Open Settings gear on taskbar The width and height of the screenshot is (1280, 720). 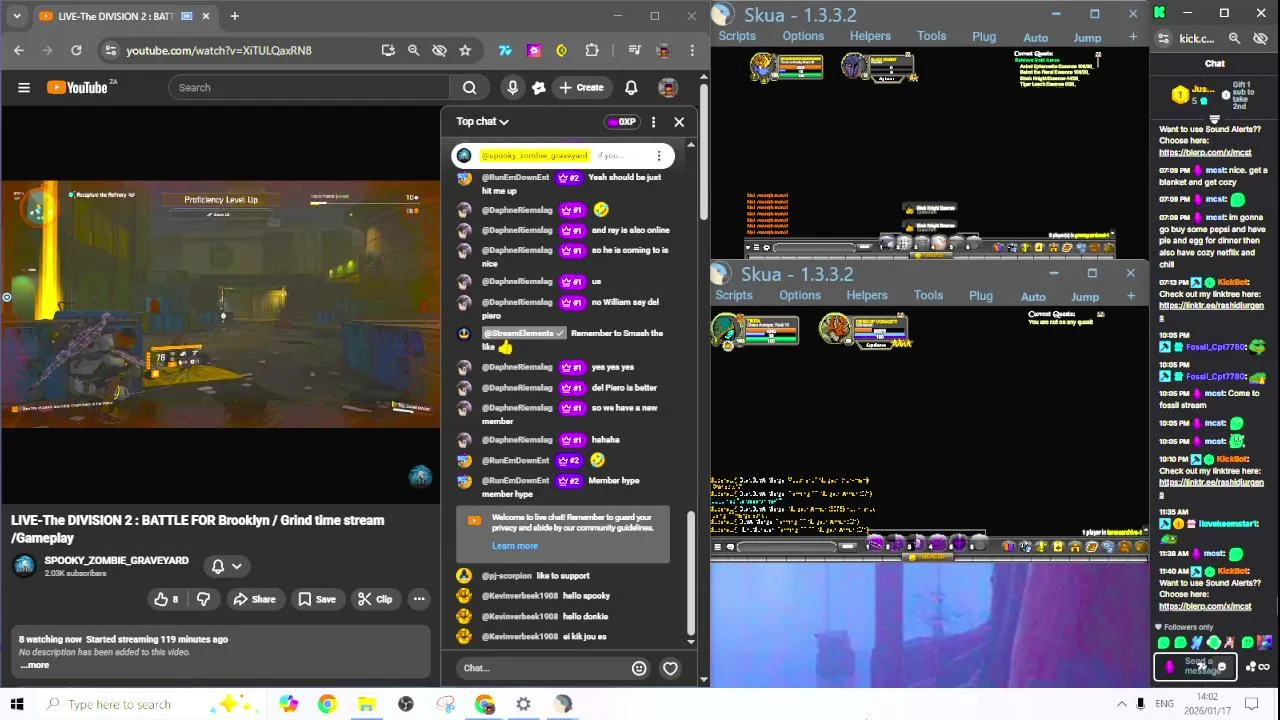(x=523, y=704)
